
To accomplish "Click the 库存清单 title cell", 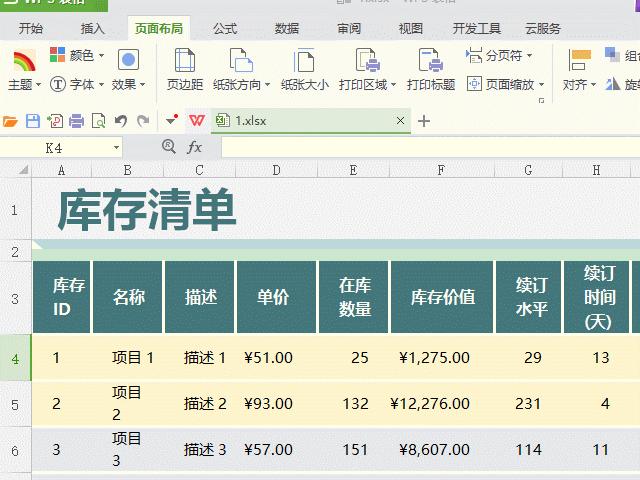I will click(147, 210).
